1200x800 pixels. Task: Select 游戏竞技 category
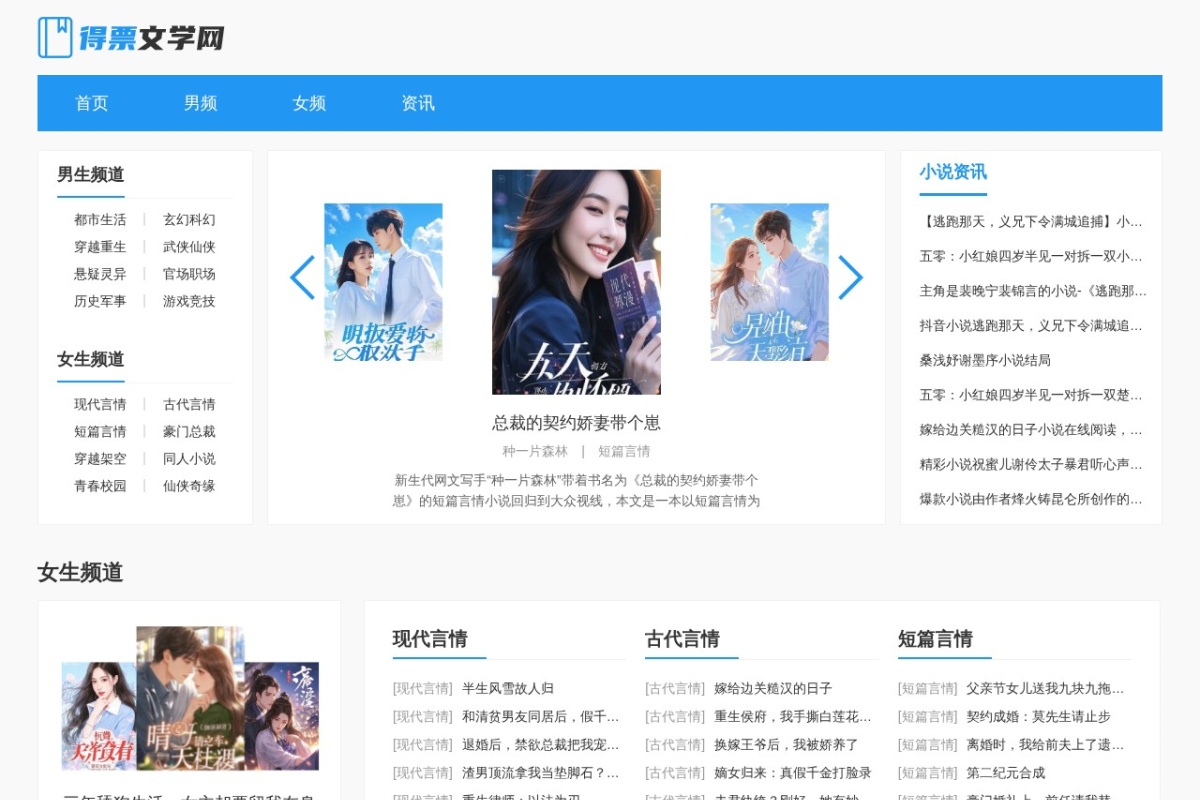189,300
